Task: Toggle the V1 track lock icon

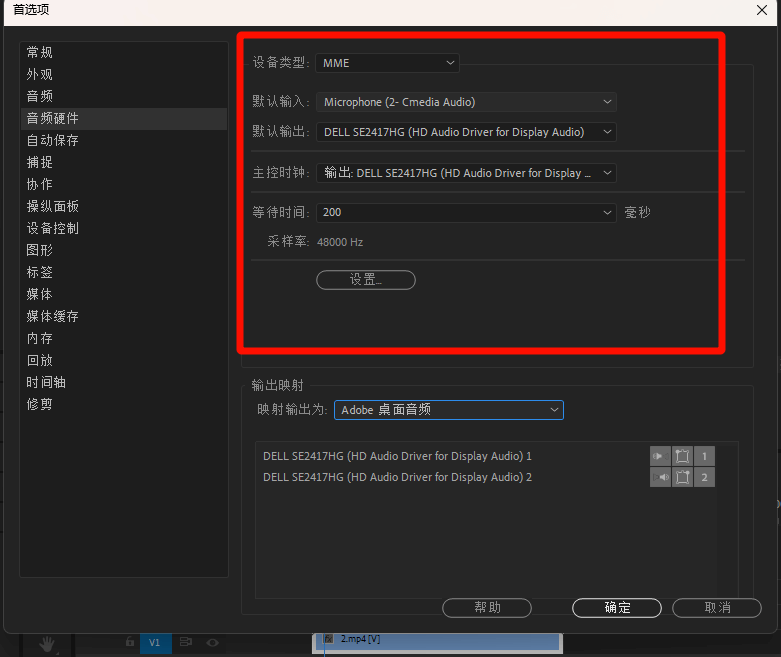Action: 130,643
